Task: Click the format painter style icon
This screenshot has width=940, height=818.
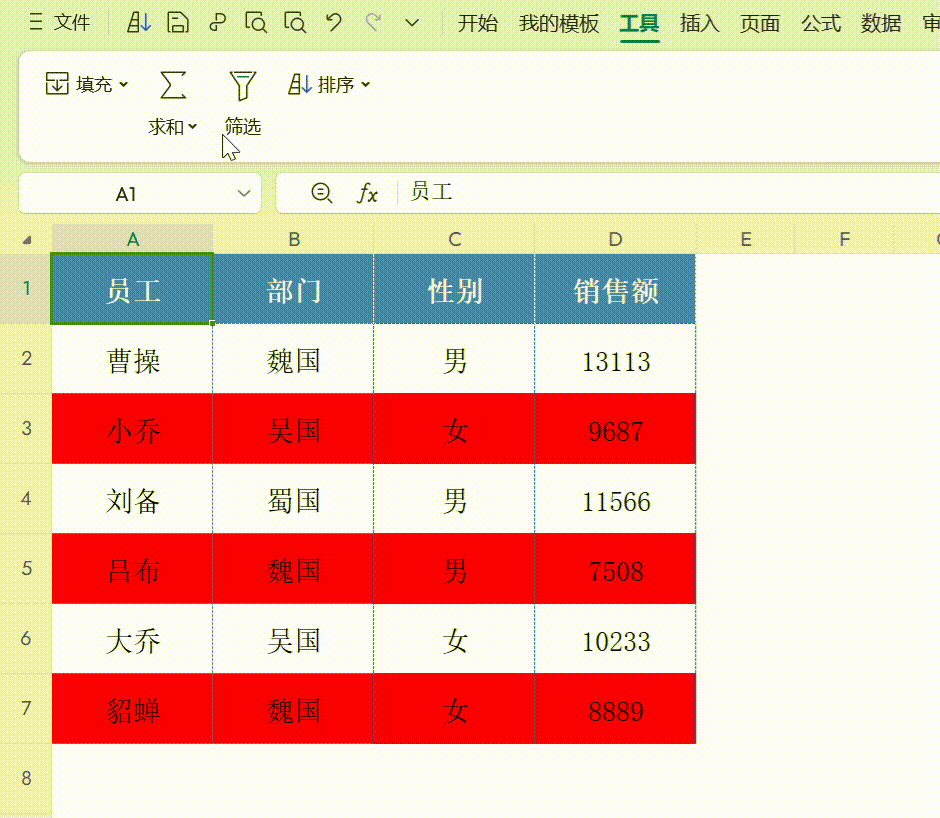Action: 217,23
